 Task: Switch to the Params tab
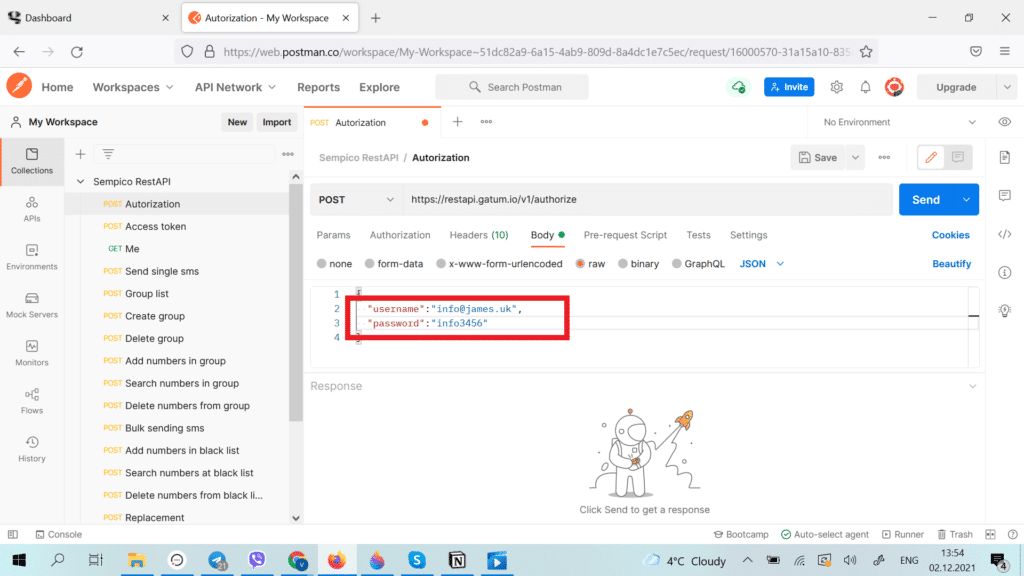click(333, 234)
